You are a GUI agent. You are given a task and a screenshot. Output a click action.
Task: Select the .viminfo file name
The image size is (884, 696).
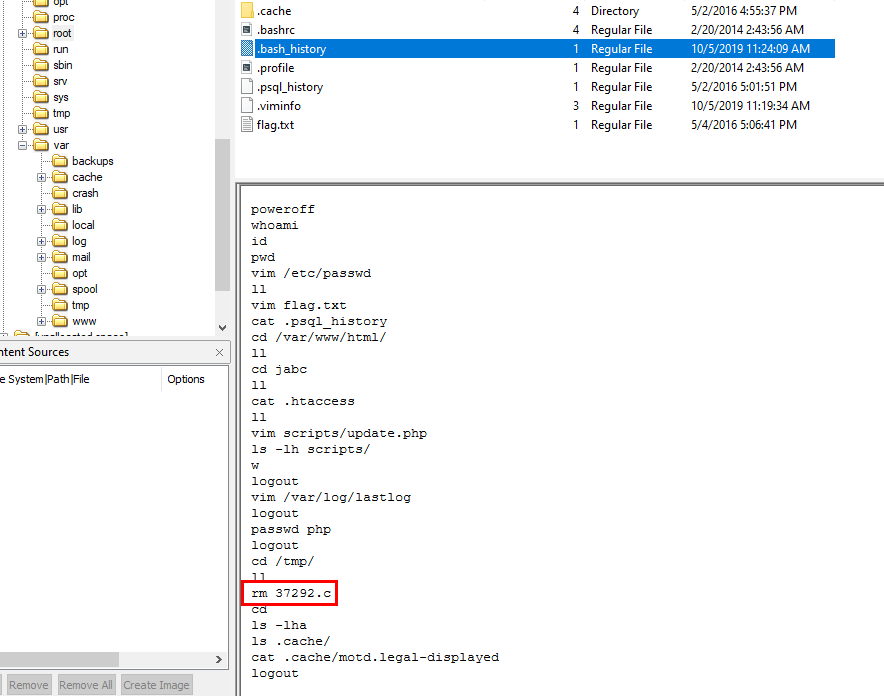click(279, 106)
